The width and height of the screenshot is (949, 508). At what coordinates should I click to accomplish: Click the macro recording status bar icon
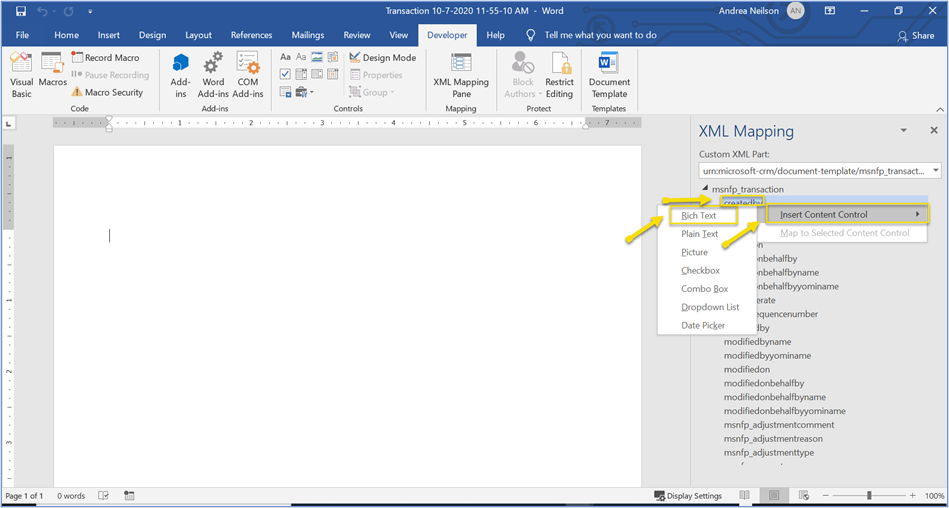(x=128, y=496)
